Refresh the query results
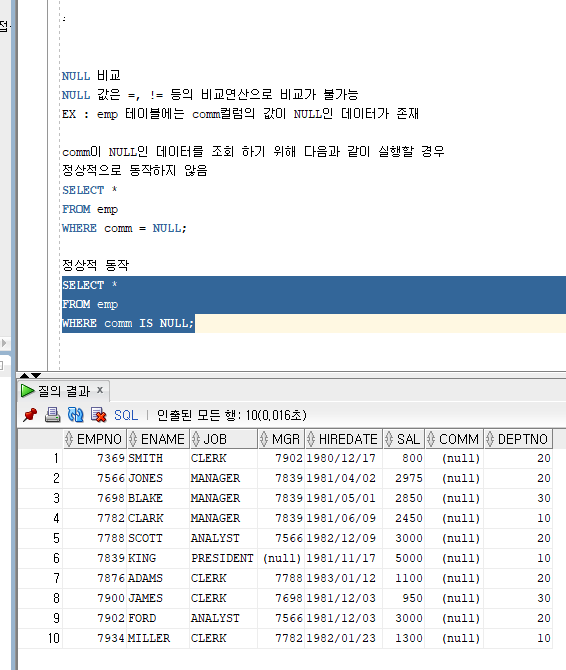This screenshot has width=566, height=670. coord(76,415)
